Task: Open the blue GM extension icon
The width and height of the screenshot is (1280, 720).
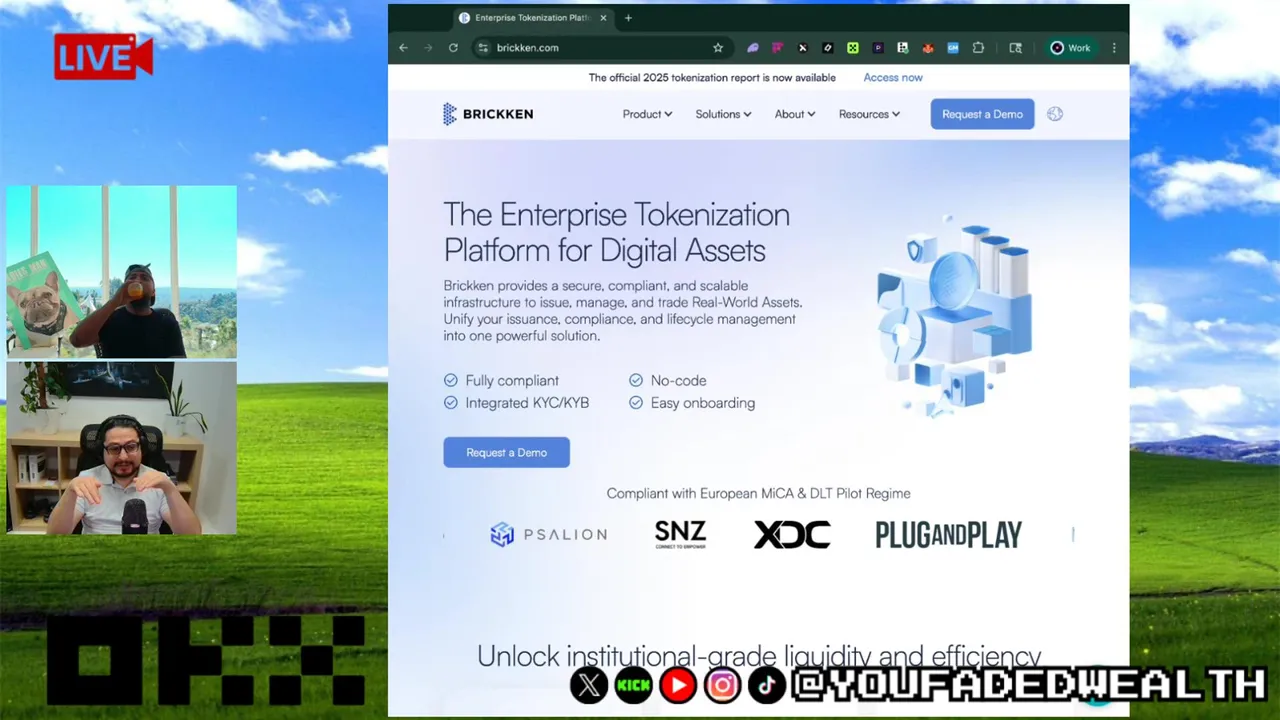Action: point(953,48)
